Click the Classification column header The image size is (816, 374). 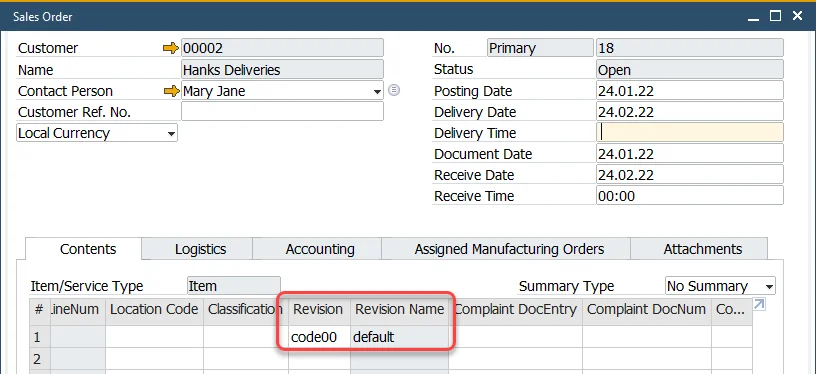pos(246,312)
